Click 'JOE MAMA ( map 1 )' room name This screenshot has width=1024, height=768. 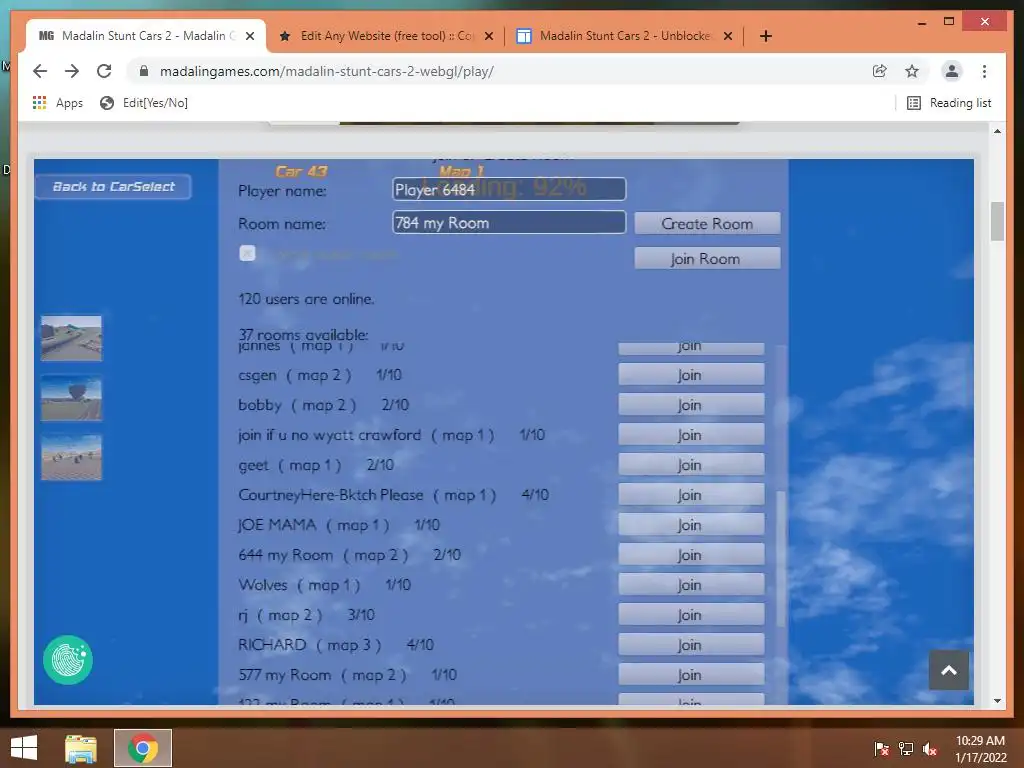pos(313,525)
